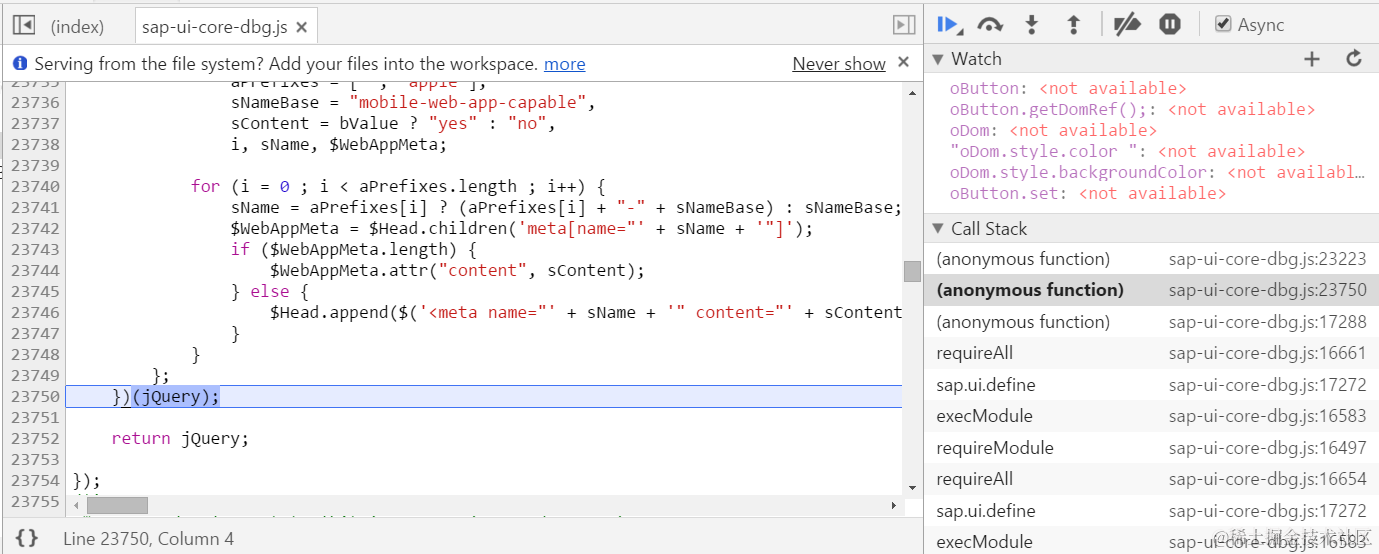Click the editor scroll up arrow
The width and height of the screenshot is (1379, 554).
coord(912,92)
